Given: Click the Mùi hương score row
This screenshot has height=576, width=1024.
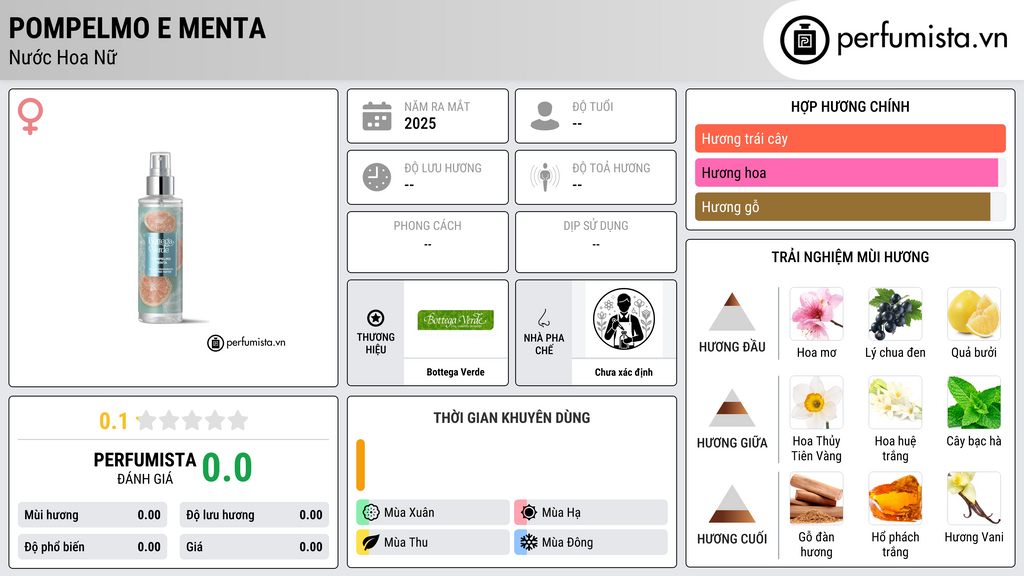Looking at the screenshot, I should click(92, 515).
